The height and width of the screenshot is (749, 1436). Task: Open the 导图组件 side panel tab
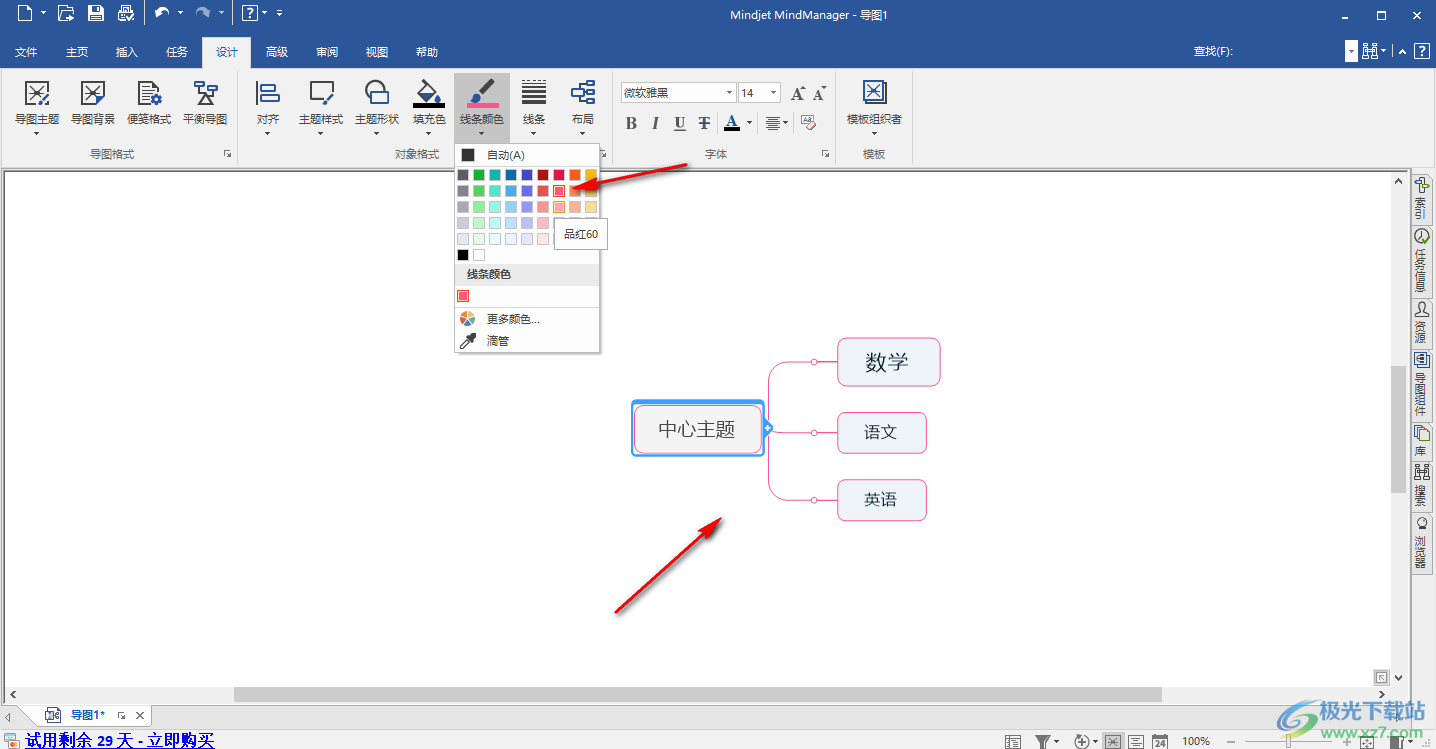point(1421,385)
